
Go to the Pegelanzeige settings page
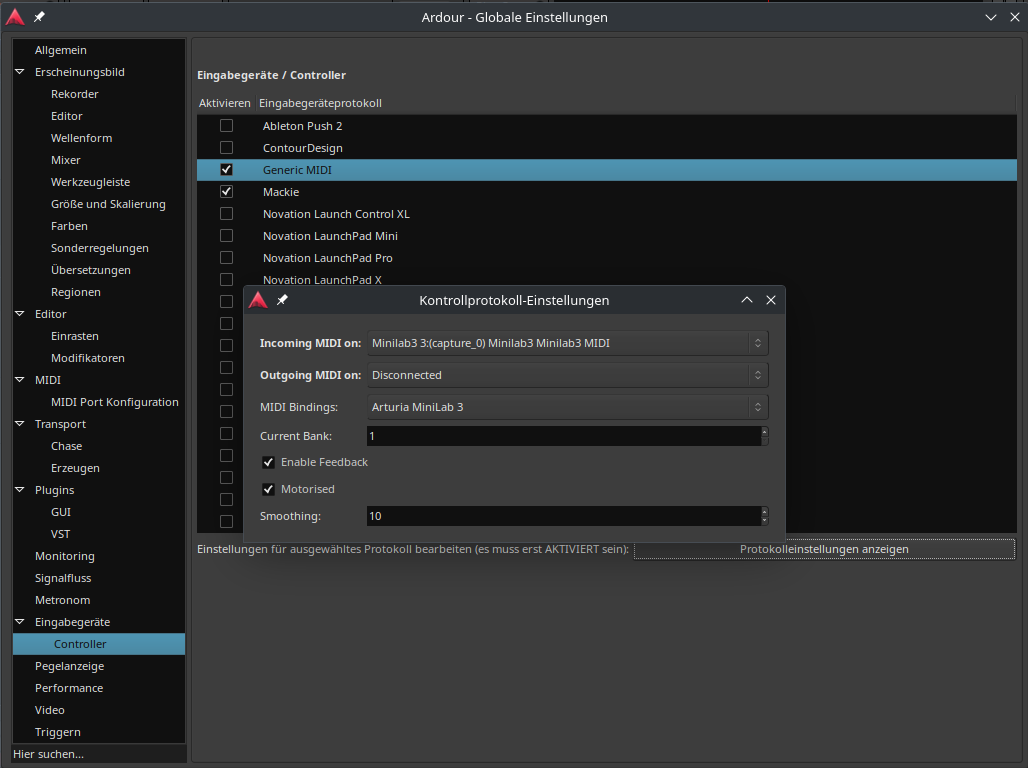69,666
